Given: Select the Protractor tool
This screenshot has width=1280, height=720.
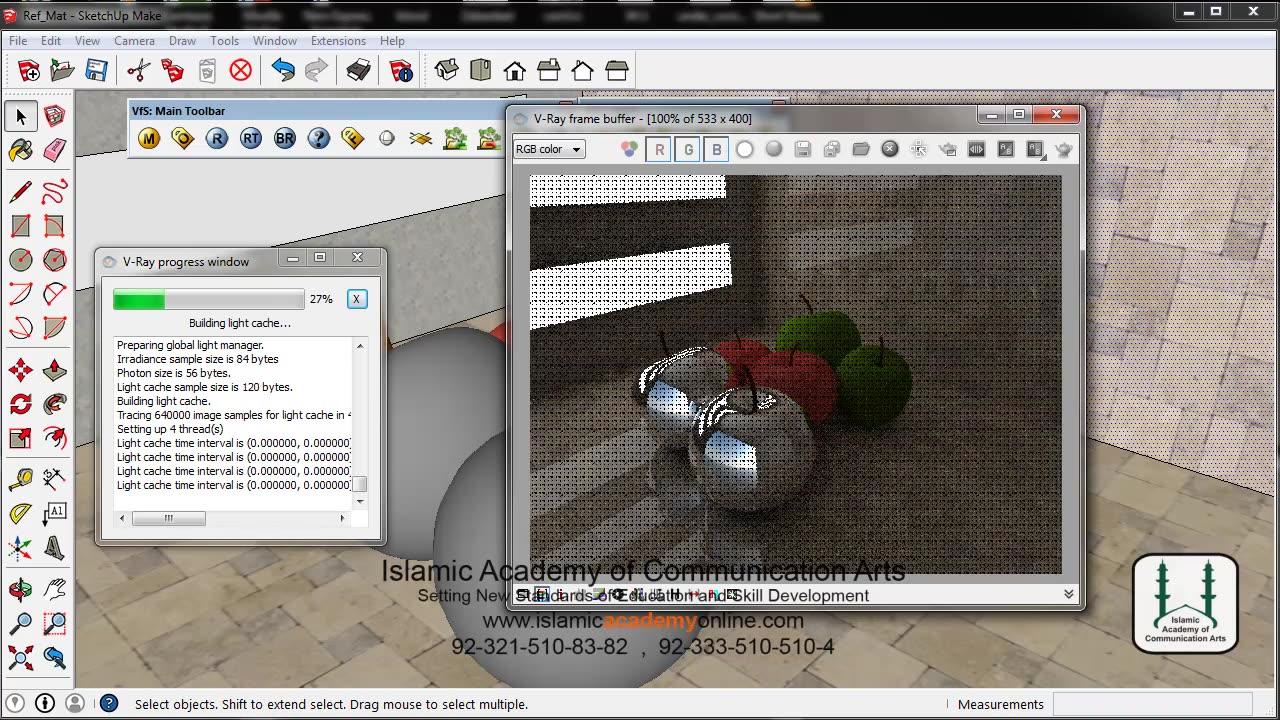Looking at the screenshot, I should [21, 514].
